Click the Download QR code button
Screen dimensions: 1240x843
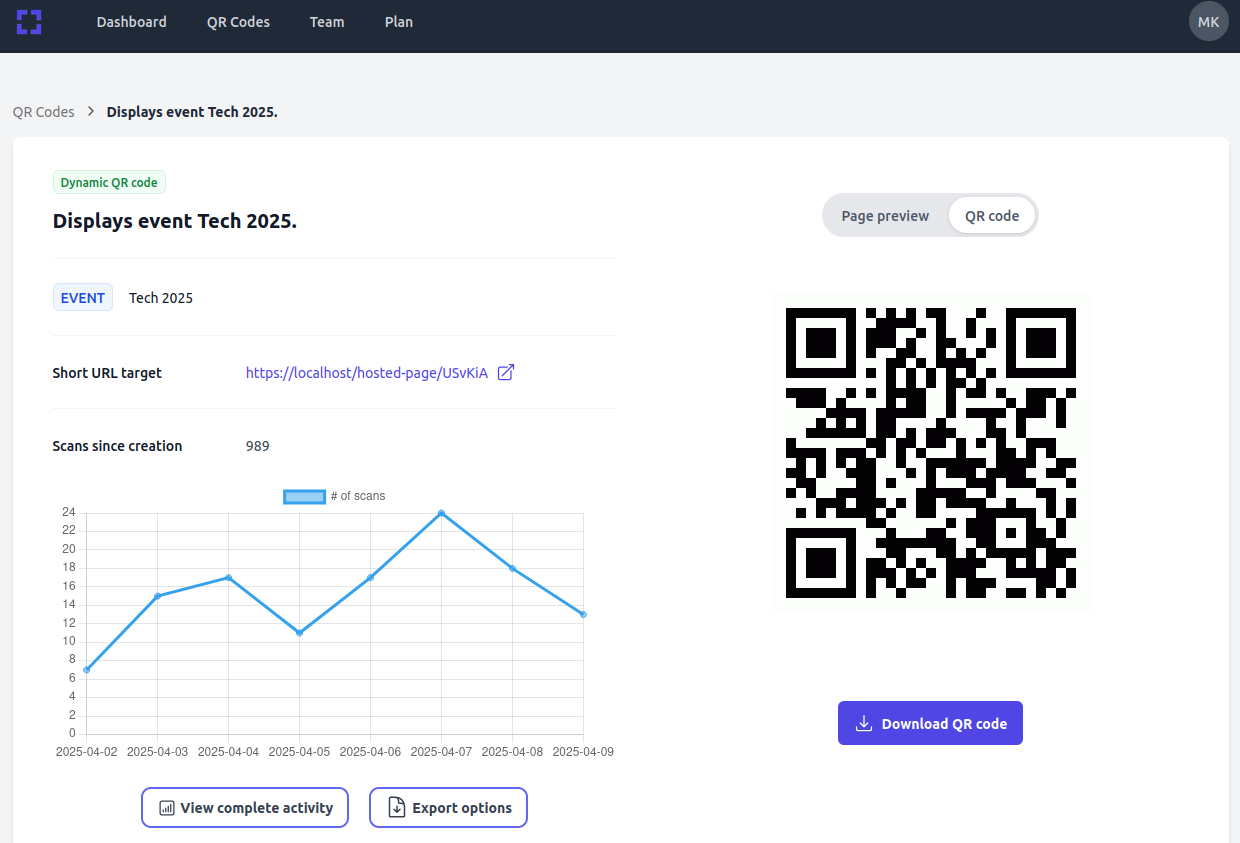click(x=930, y=723)
